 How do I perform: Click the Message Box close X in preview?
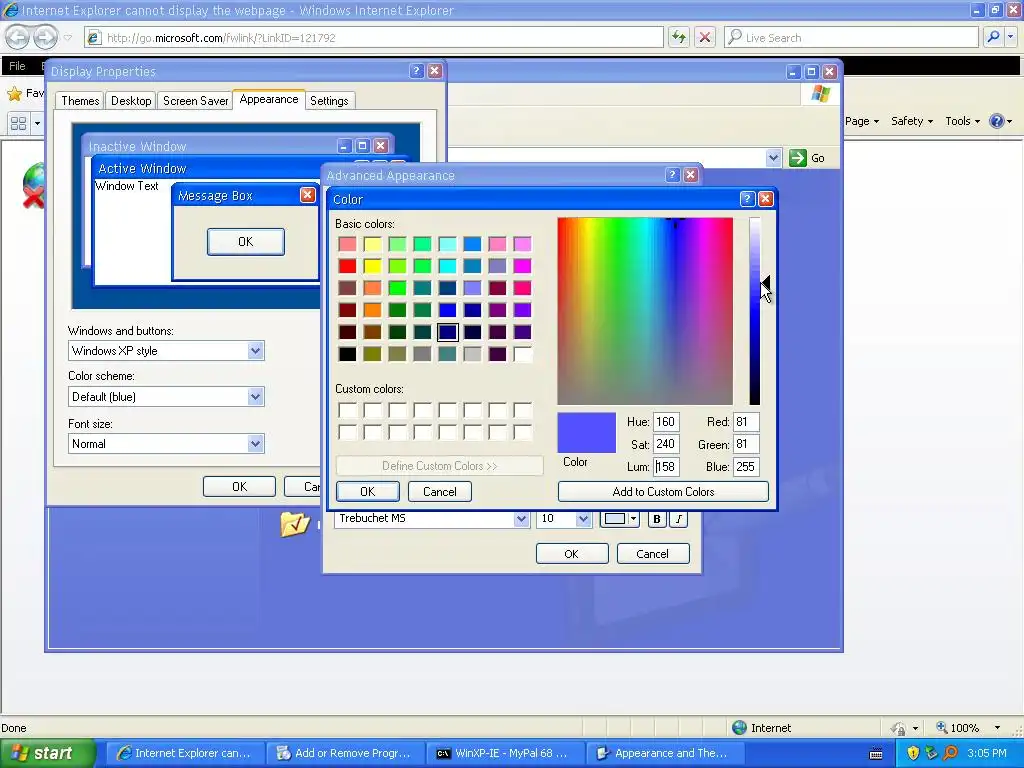click(307, 195)
